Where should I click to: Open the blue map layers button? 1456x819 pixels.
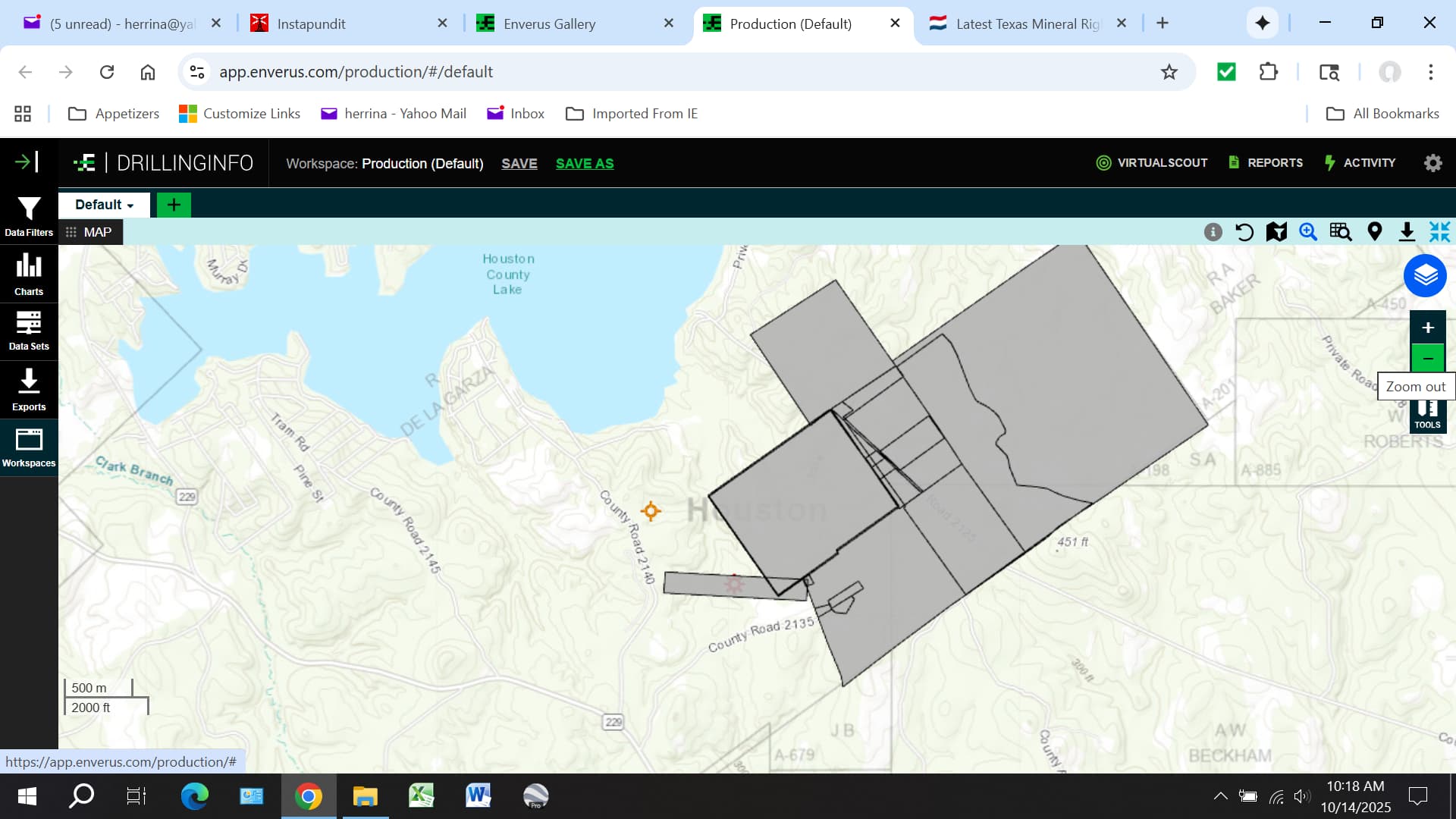[x=1425, y=276]
